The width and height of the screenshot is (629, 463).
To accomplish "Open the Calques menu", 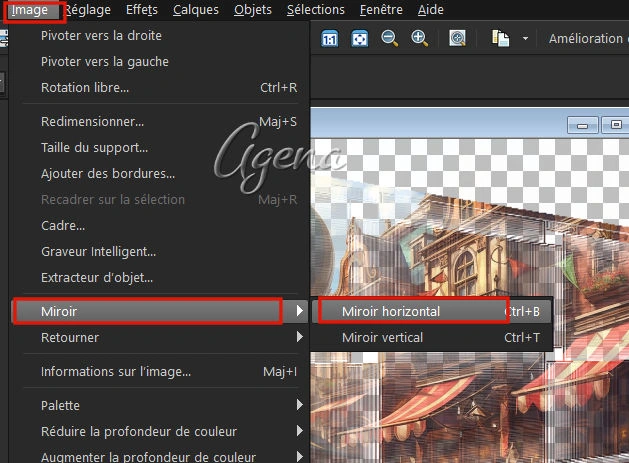I will coord(196,10).
